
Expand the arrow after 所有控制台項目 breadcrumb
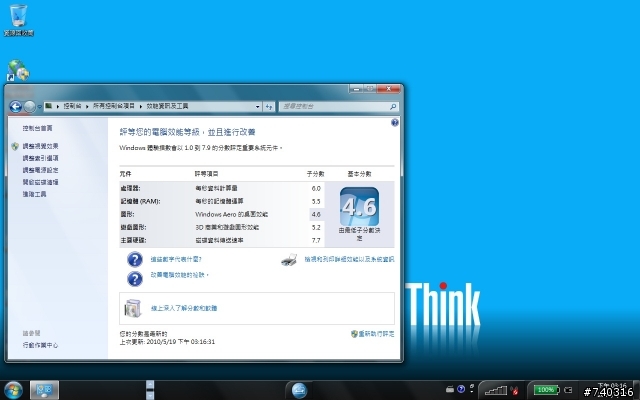coord(141,107)
